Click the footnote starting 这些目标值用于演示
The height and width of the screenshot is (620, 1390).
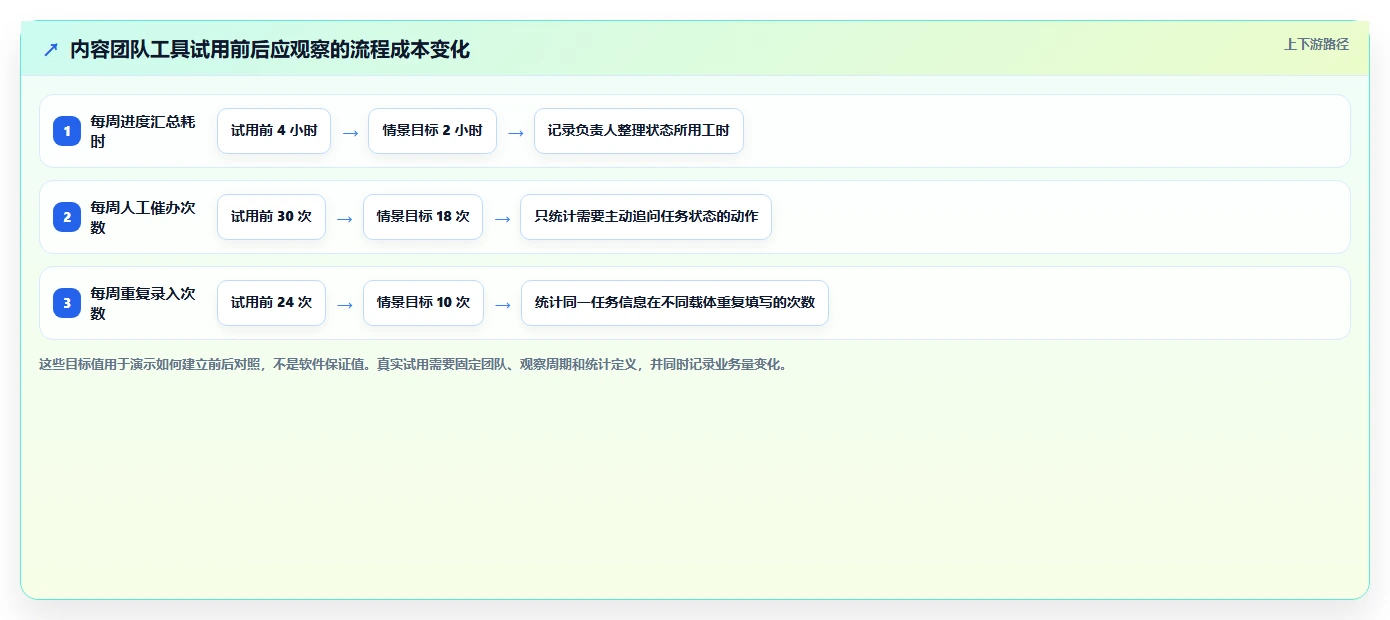[413, 364]
